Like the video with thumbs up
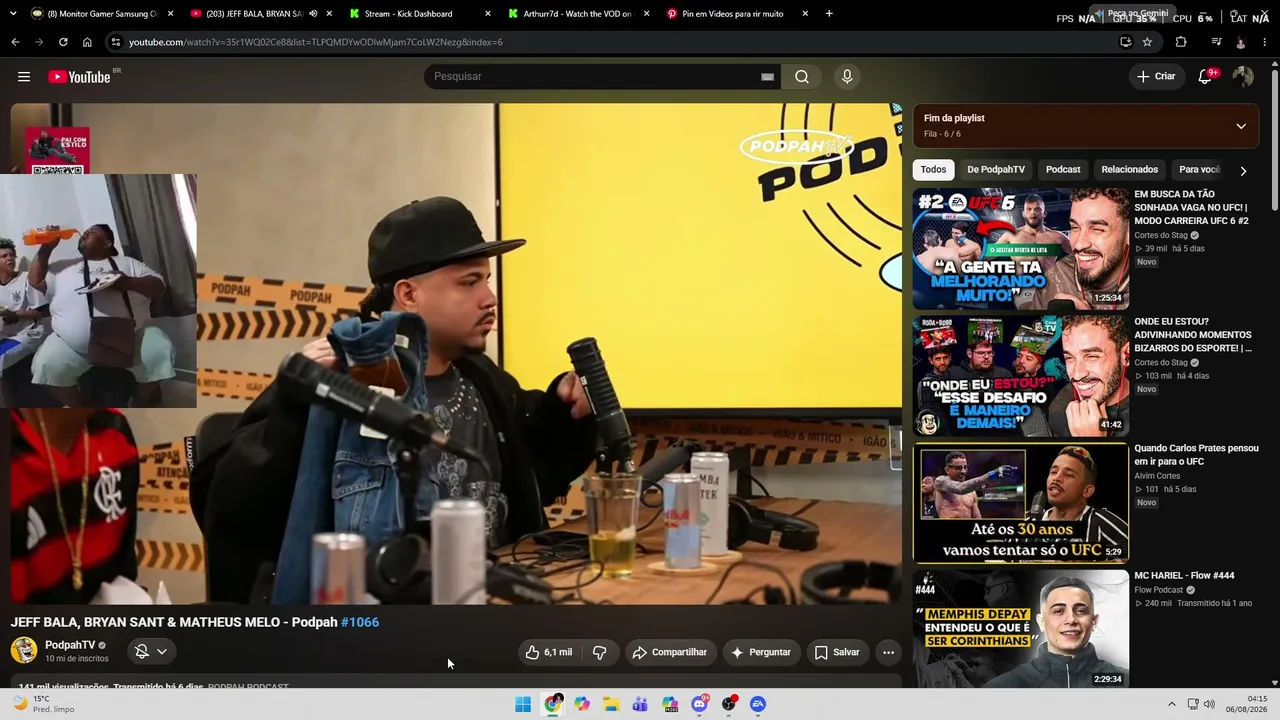Image resolution: width=1280 pixels, height=720 pixels. tap(549, 652)
